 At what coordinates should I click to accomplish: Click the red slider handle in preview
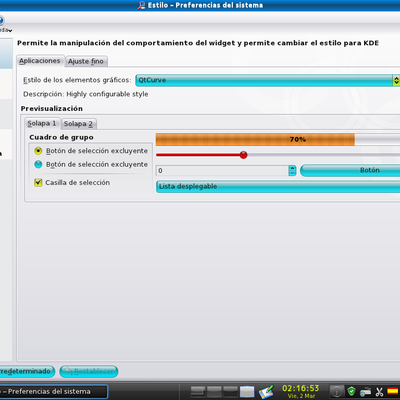click(244, 155)
